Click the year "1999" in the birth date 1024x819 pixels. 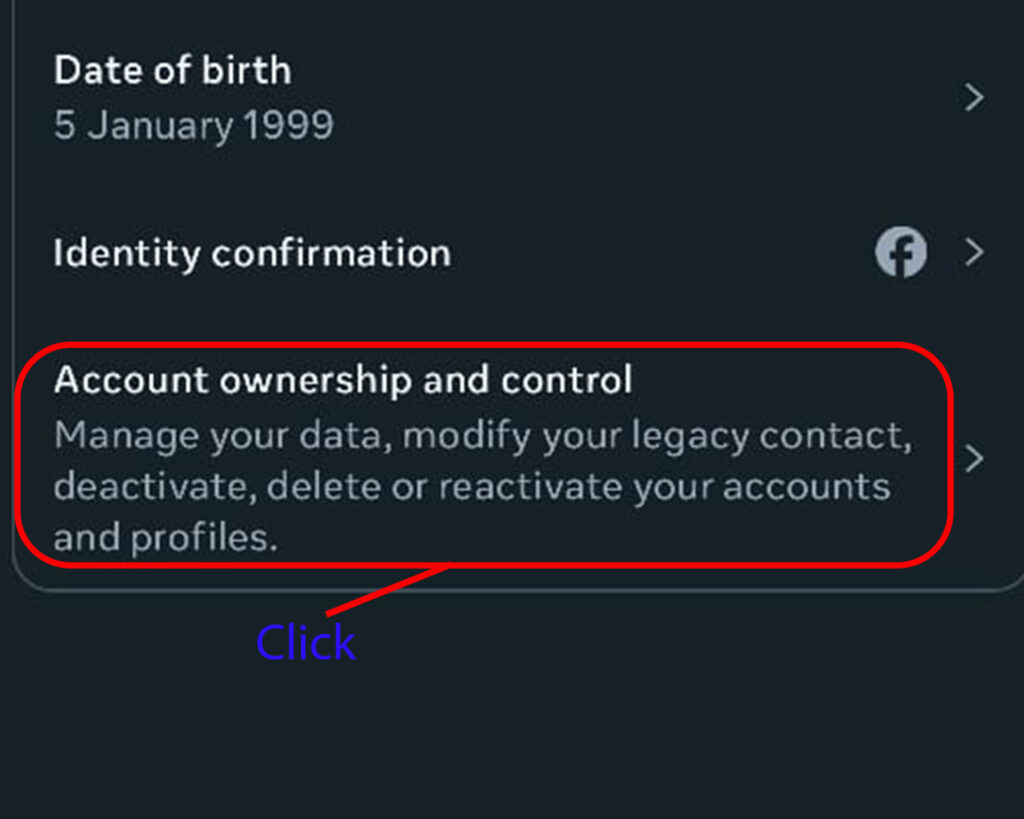[290, 126]
